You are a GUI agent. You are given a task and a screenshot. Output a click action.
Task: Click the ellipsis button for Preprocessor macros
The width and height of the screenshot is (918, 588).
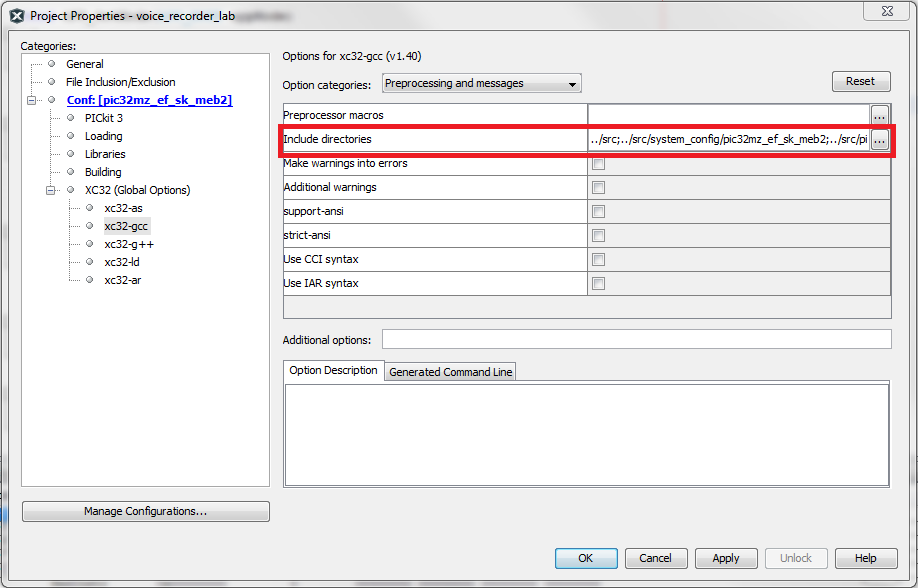point(879,115)
